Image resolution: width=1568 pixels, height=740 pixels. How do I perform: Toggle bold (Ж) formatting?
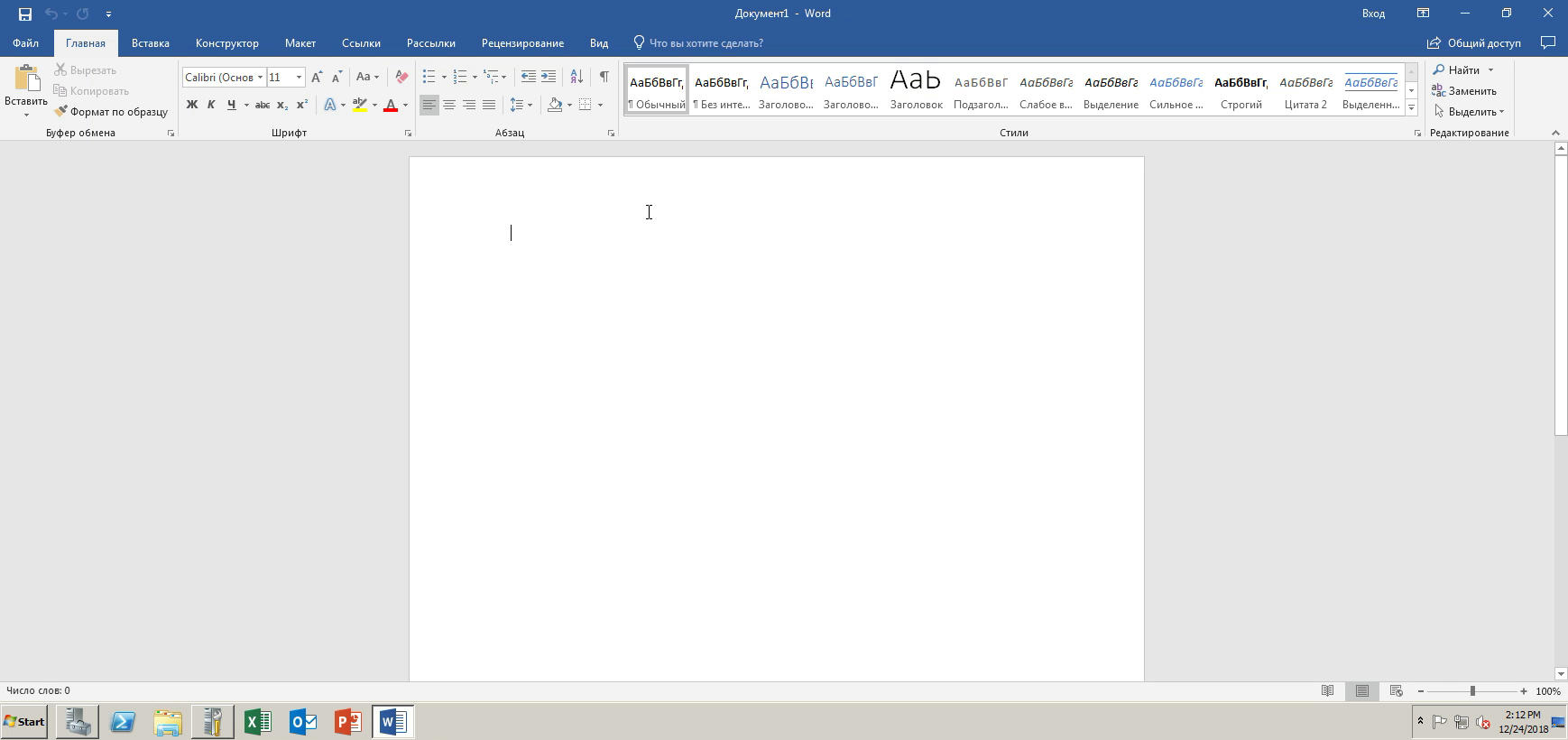coord(191,105)
